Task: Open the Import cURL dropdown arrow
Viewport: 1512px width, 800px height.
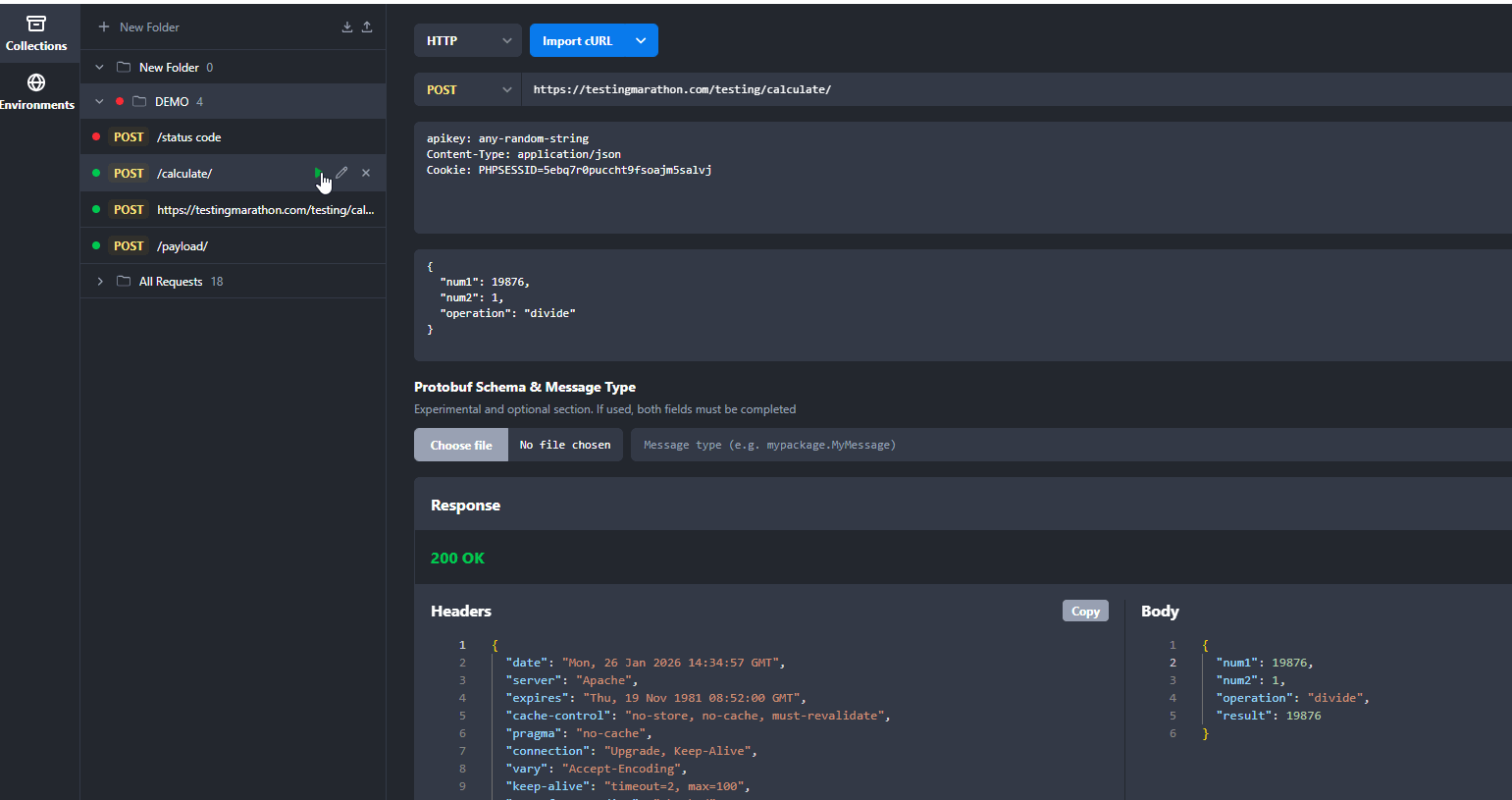Action: [x=642, y=40]
